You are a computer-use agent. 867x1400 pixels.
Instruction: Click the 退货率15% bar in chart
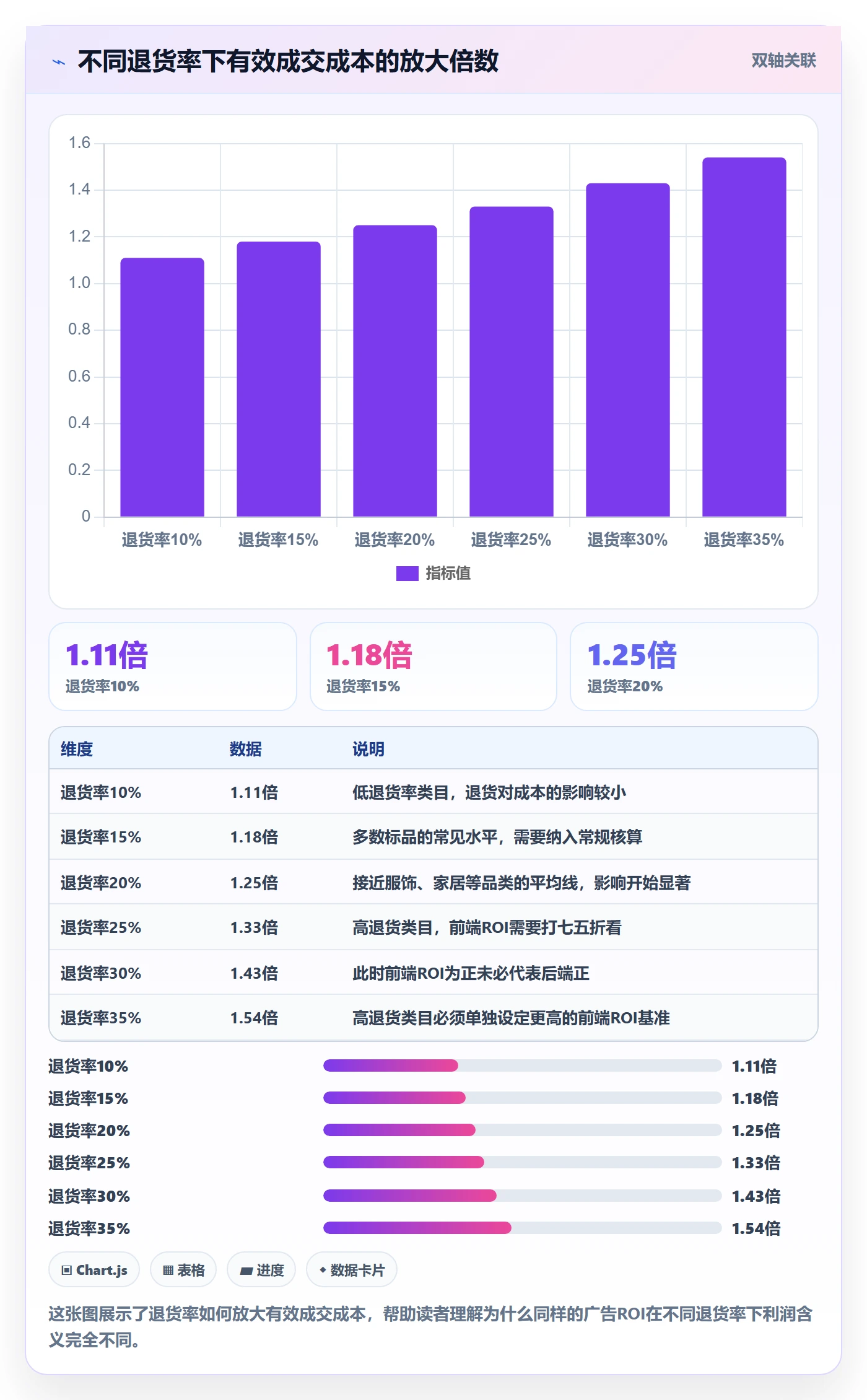point(279,379)
